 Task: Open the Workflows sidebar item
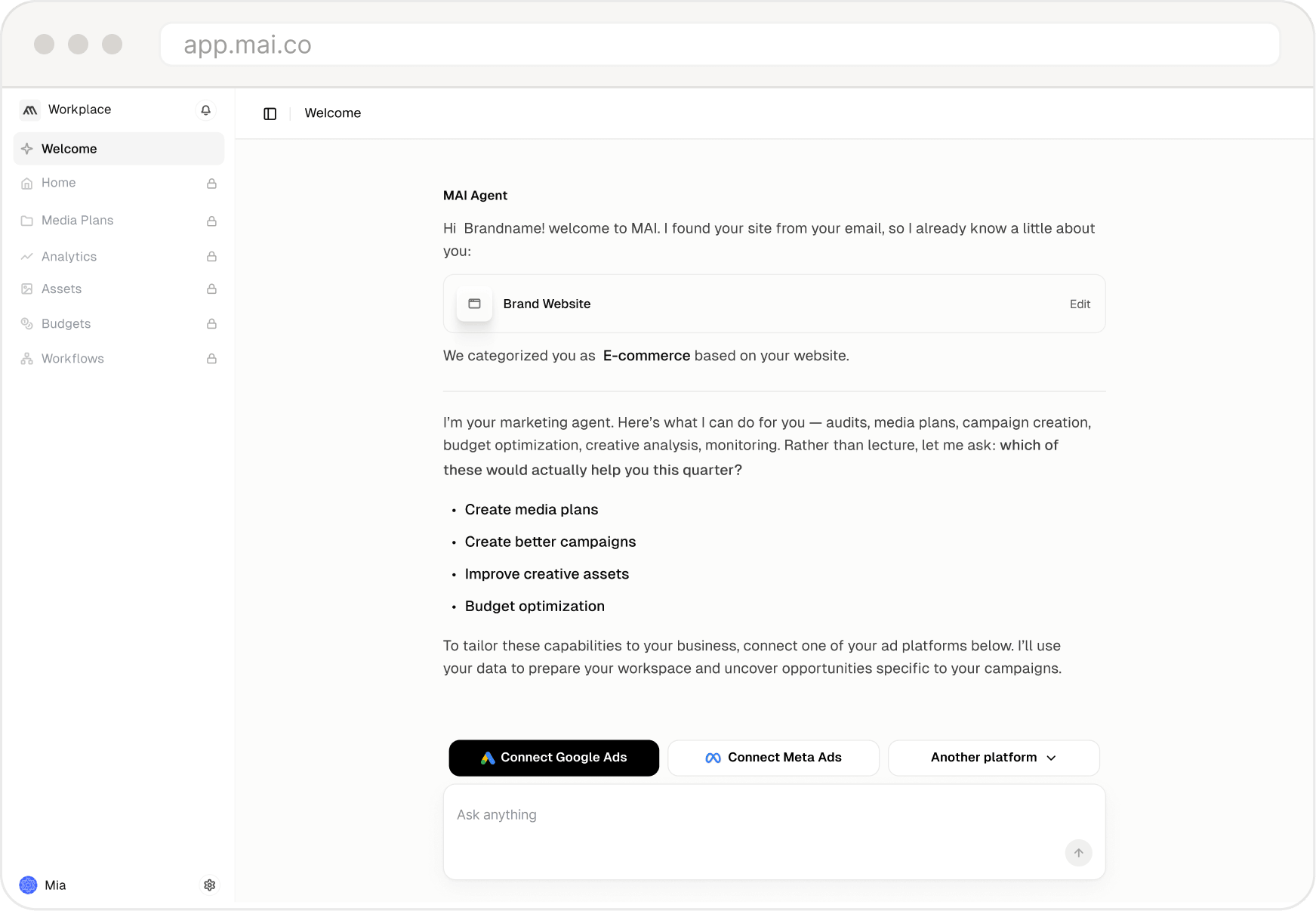[119, 359]
